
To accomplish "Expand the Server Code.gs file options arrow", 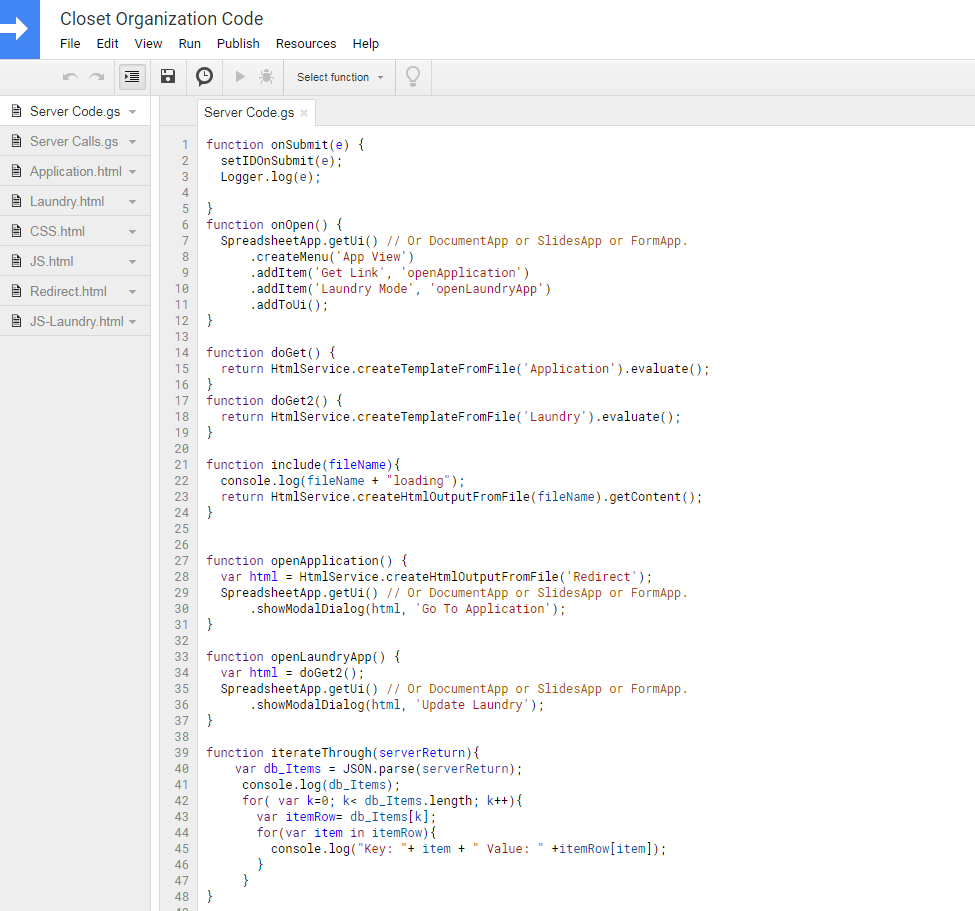I will tap(132, 112).
